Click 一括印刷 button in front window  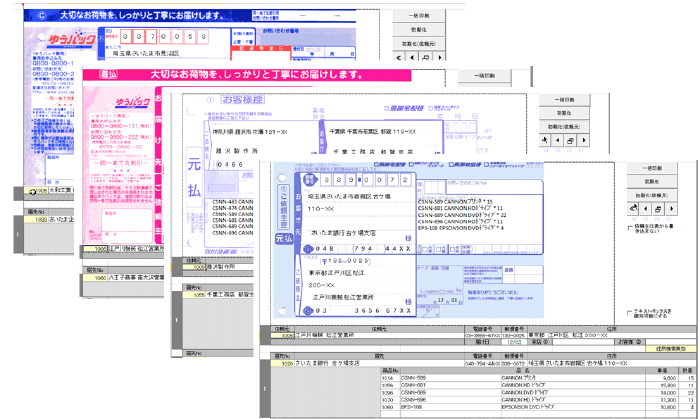tap(652, 168)
